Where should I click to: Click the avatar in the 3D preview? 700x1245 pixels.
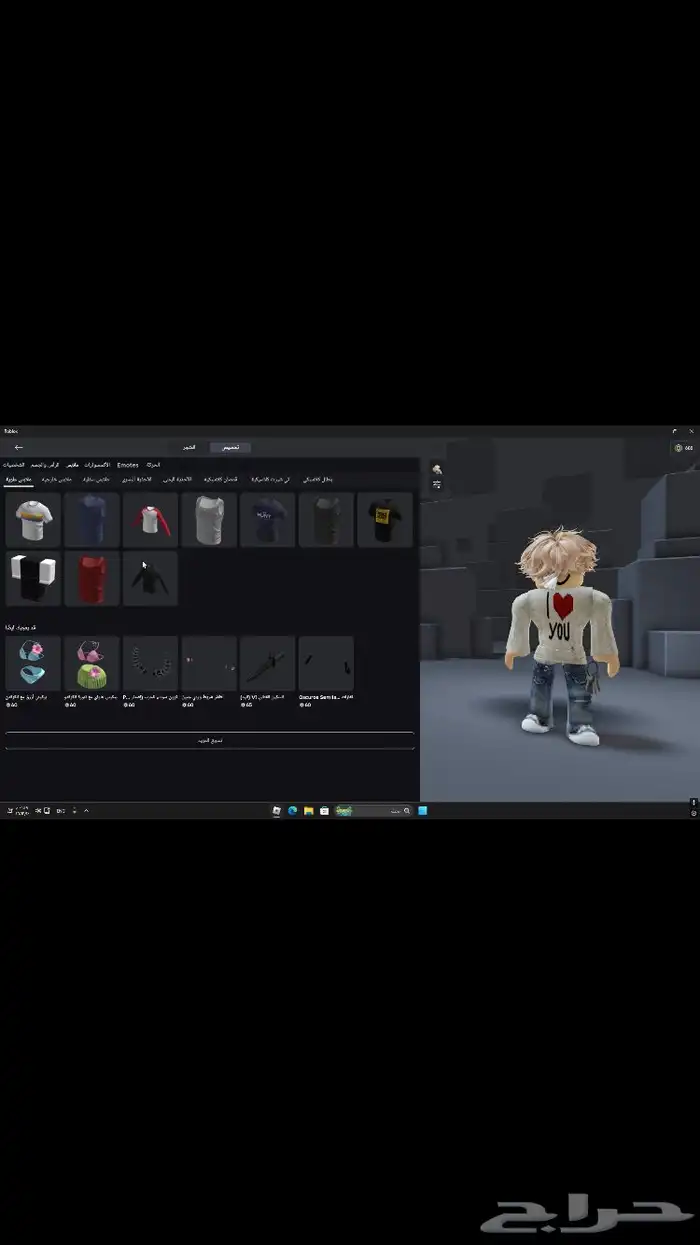[x=561, y=635]
